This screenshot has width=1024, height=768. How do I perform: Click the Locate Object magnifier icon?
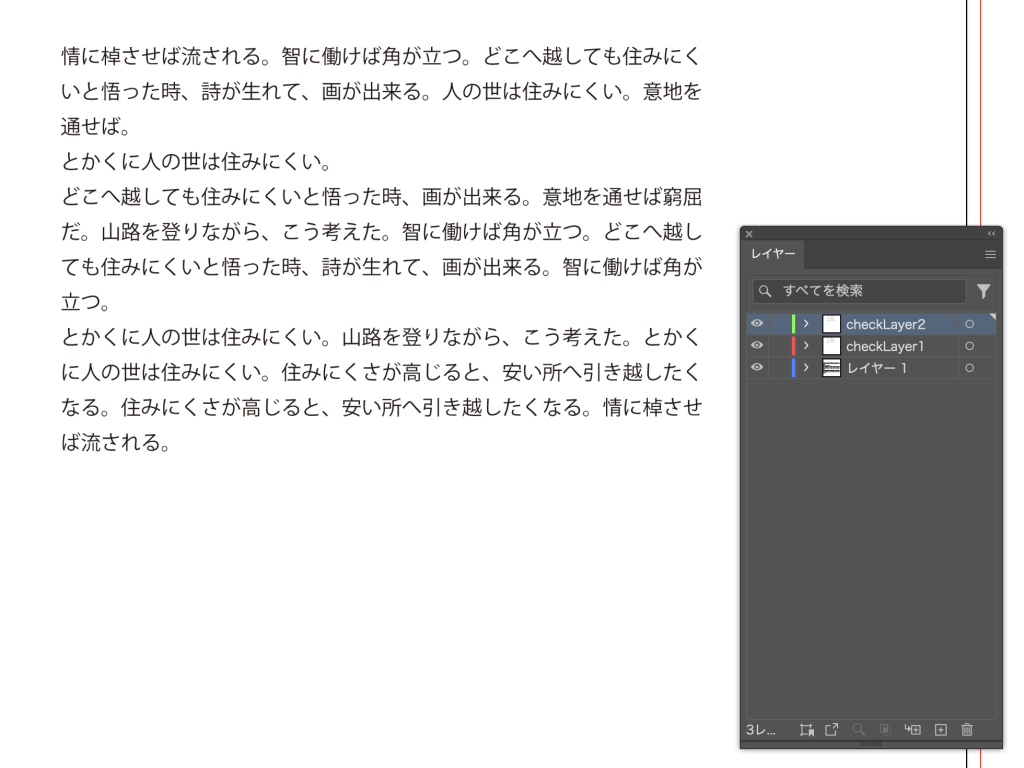(859, 730)
